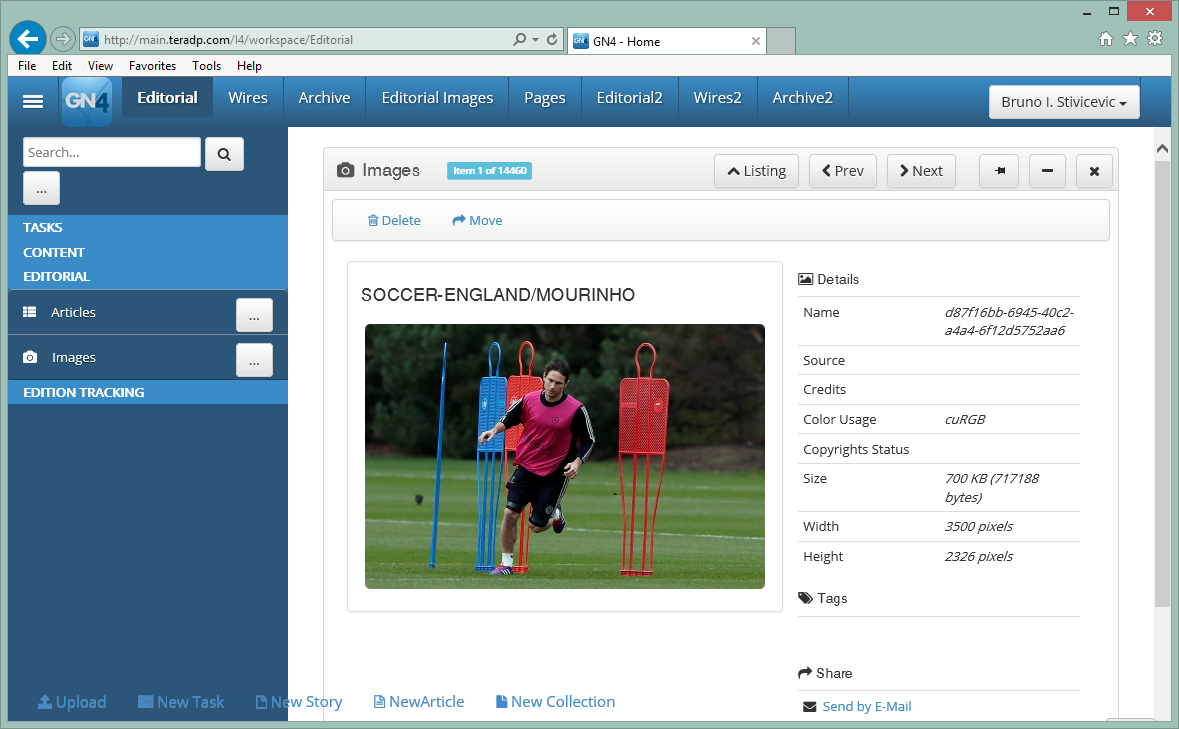1179x729 pixels.
Task: Click the GN4 logo
Action: [87, 101]
